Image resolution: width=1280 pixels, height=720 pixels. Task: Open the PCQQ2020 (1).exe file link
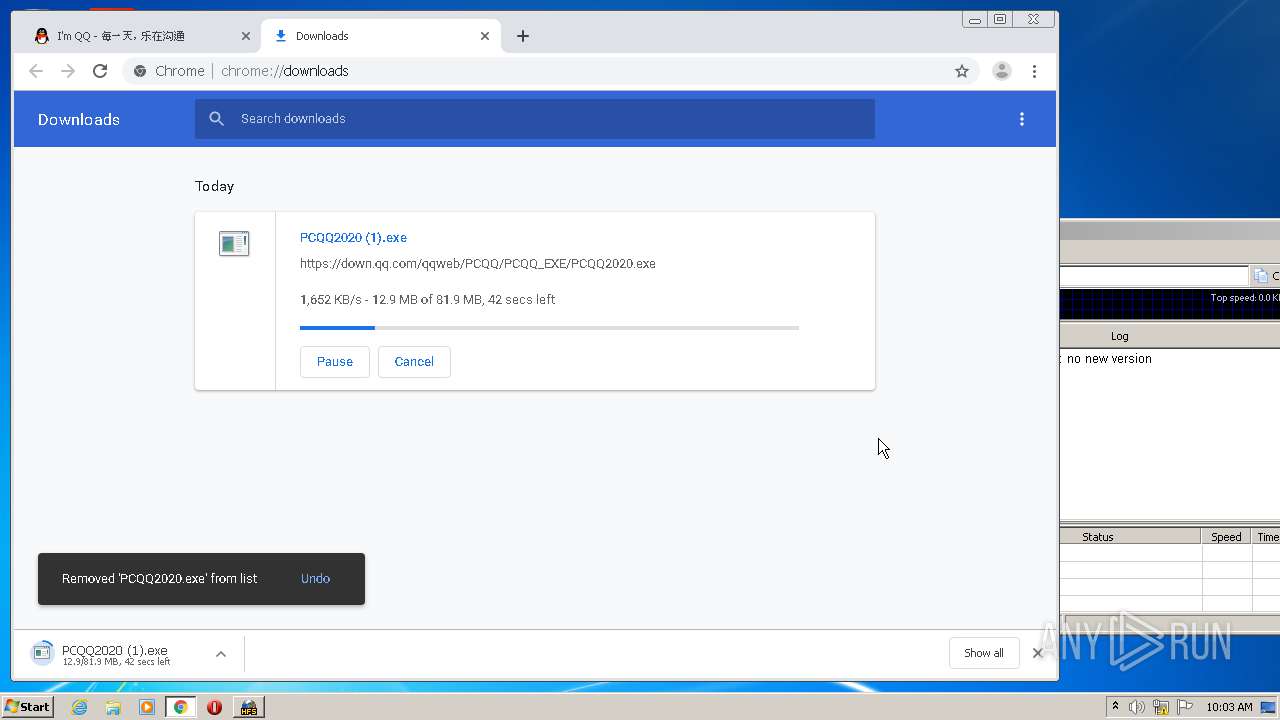click(x=353, y=238)
